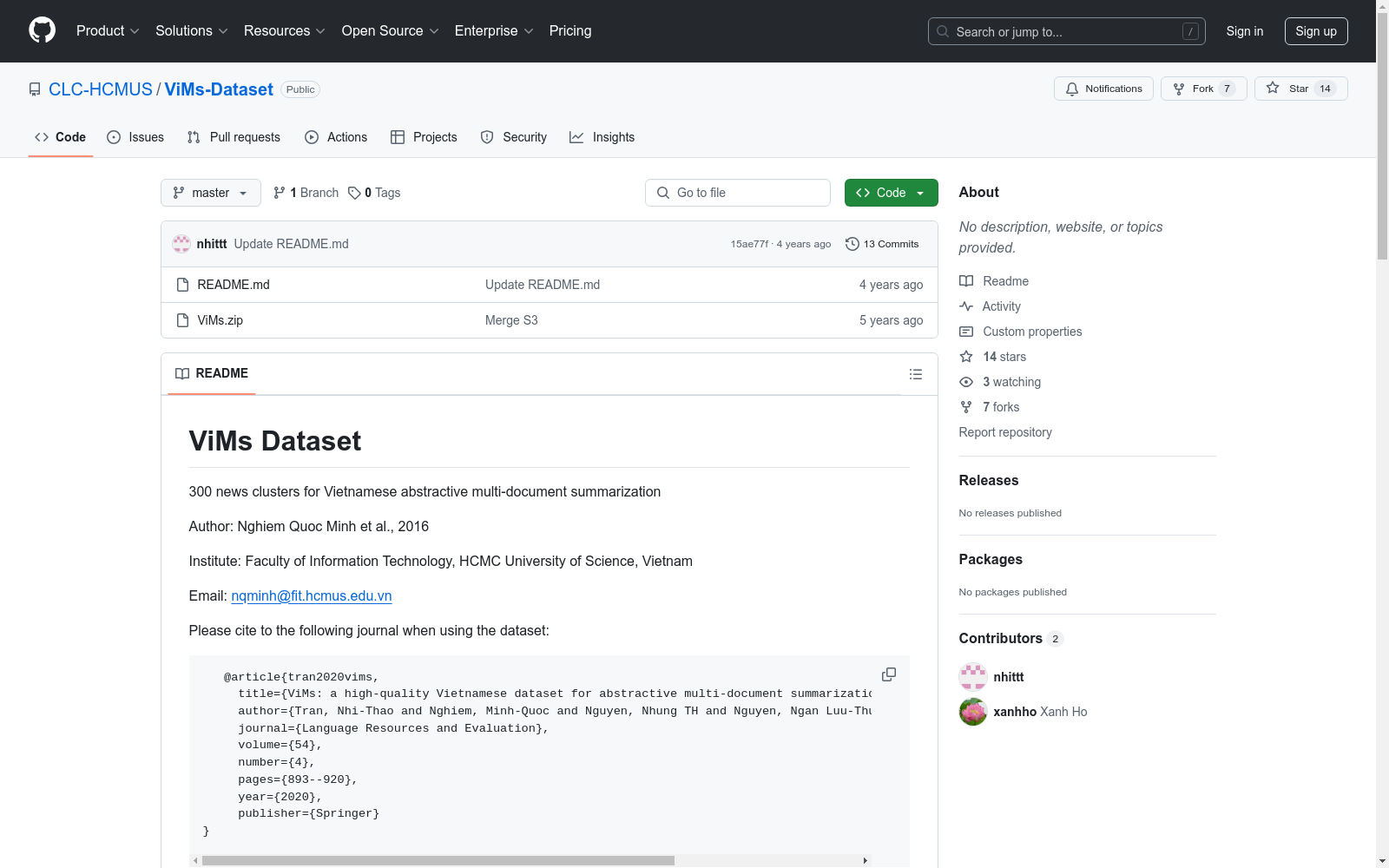Click the citation code horizontal scrollbar

click(438, 861)
